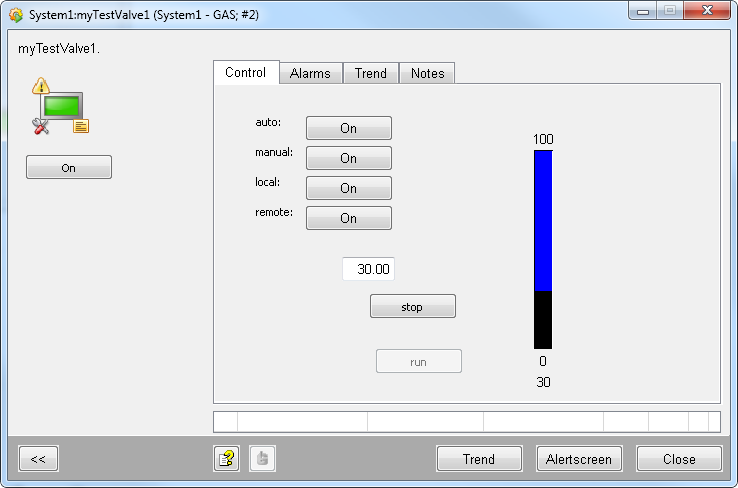
Task: Open the Alertscreen
Action: (x=579, y=459)
